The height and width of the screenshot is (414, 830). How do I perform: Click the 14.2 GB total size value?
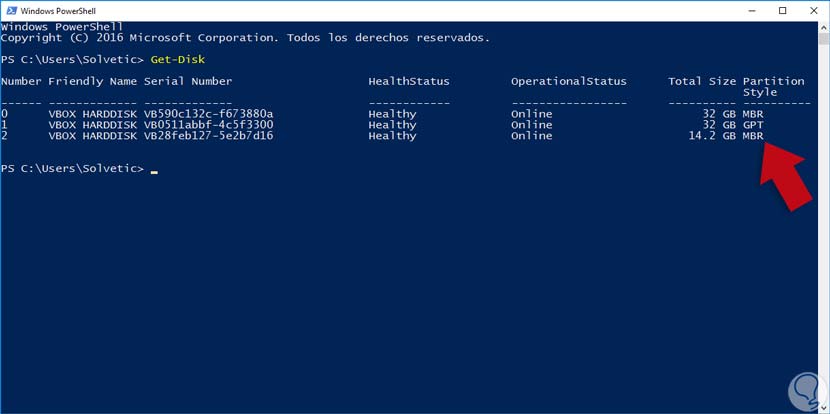[711, 136]
